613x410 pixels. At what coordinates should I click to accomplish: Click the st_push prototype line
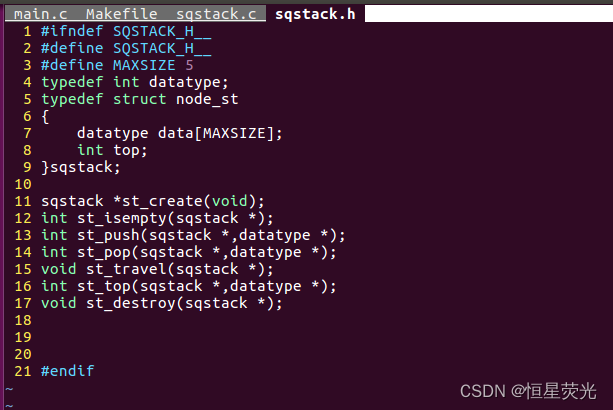pyautogui.click(x=193, y=235)
